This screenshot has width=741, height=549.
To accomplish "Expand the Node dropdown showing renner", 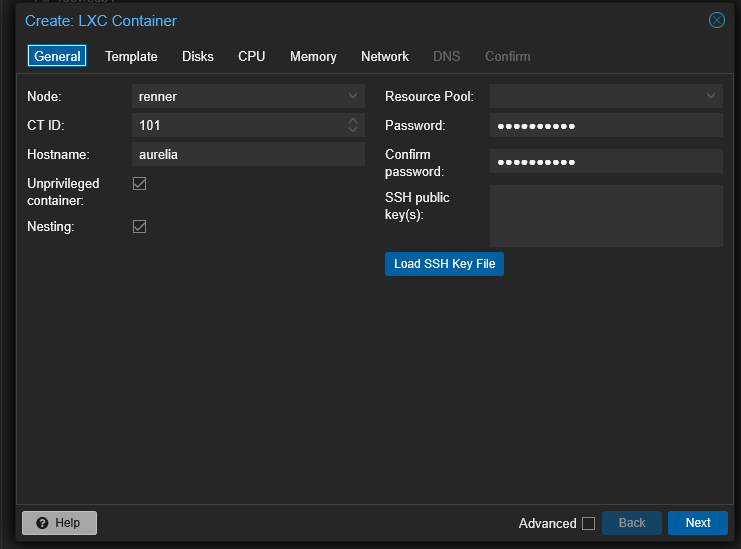I will pyautogui.click(x=353, y=96).
